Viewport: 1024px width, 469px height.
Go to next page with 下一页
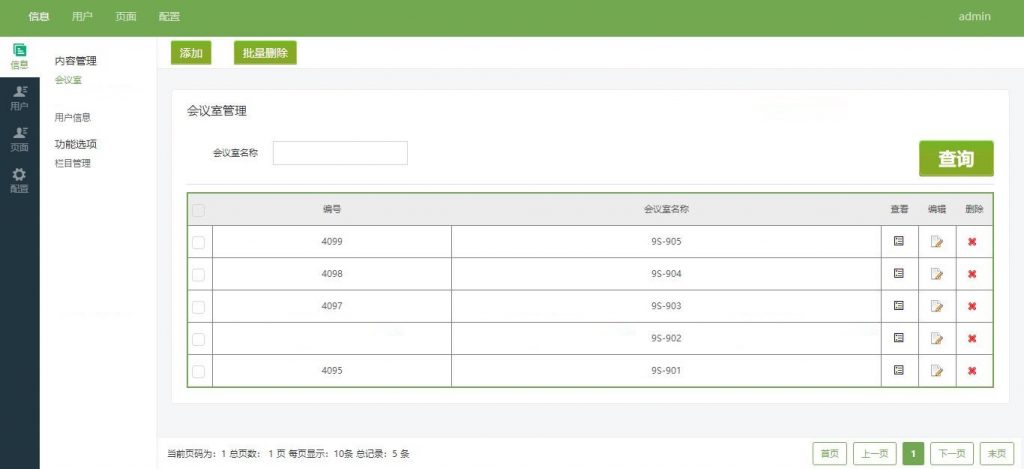point(952,454)
